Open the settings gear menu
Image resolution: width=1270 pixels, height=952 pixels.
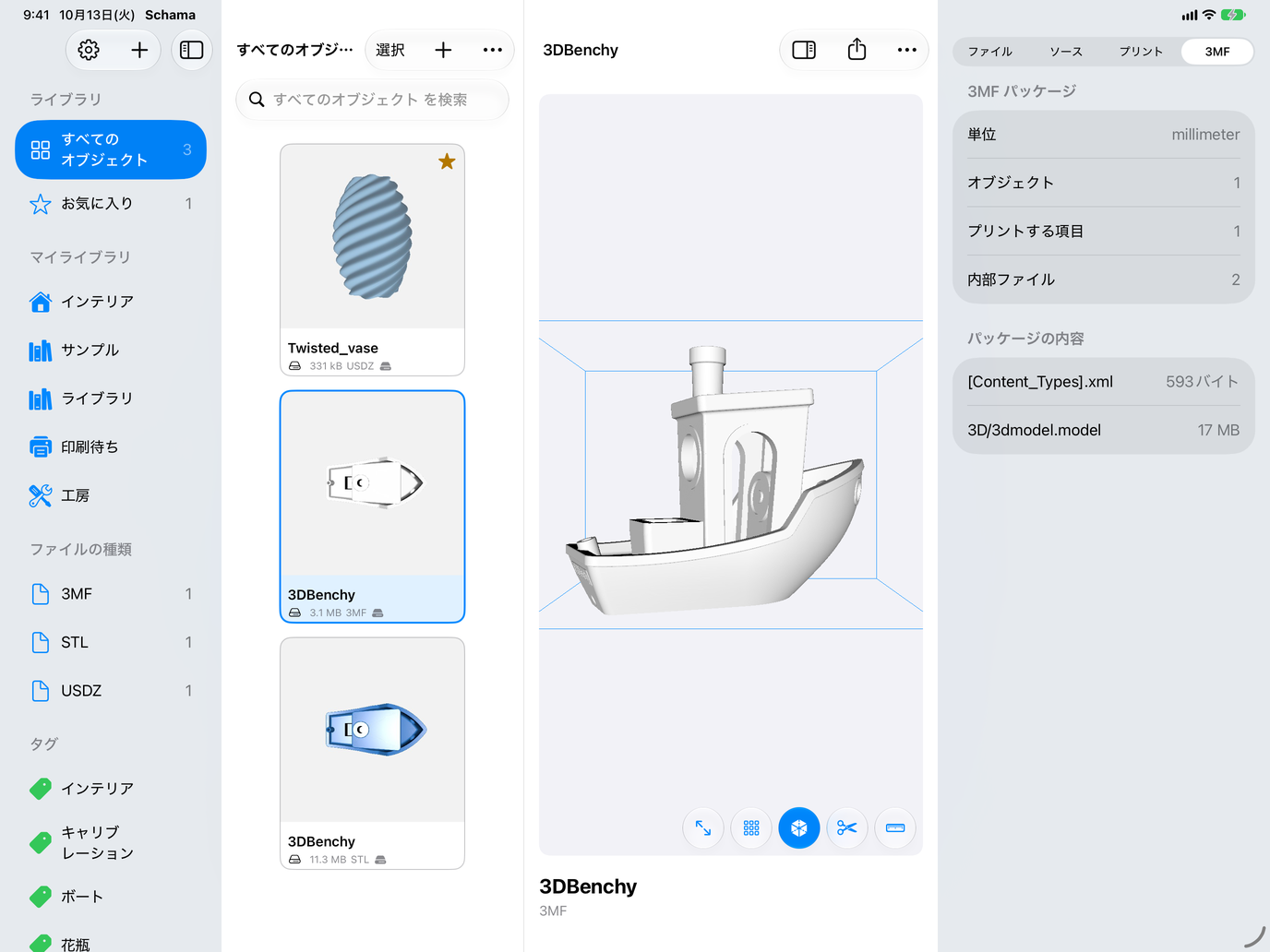89,50
